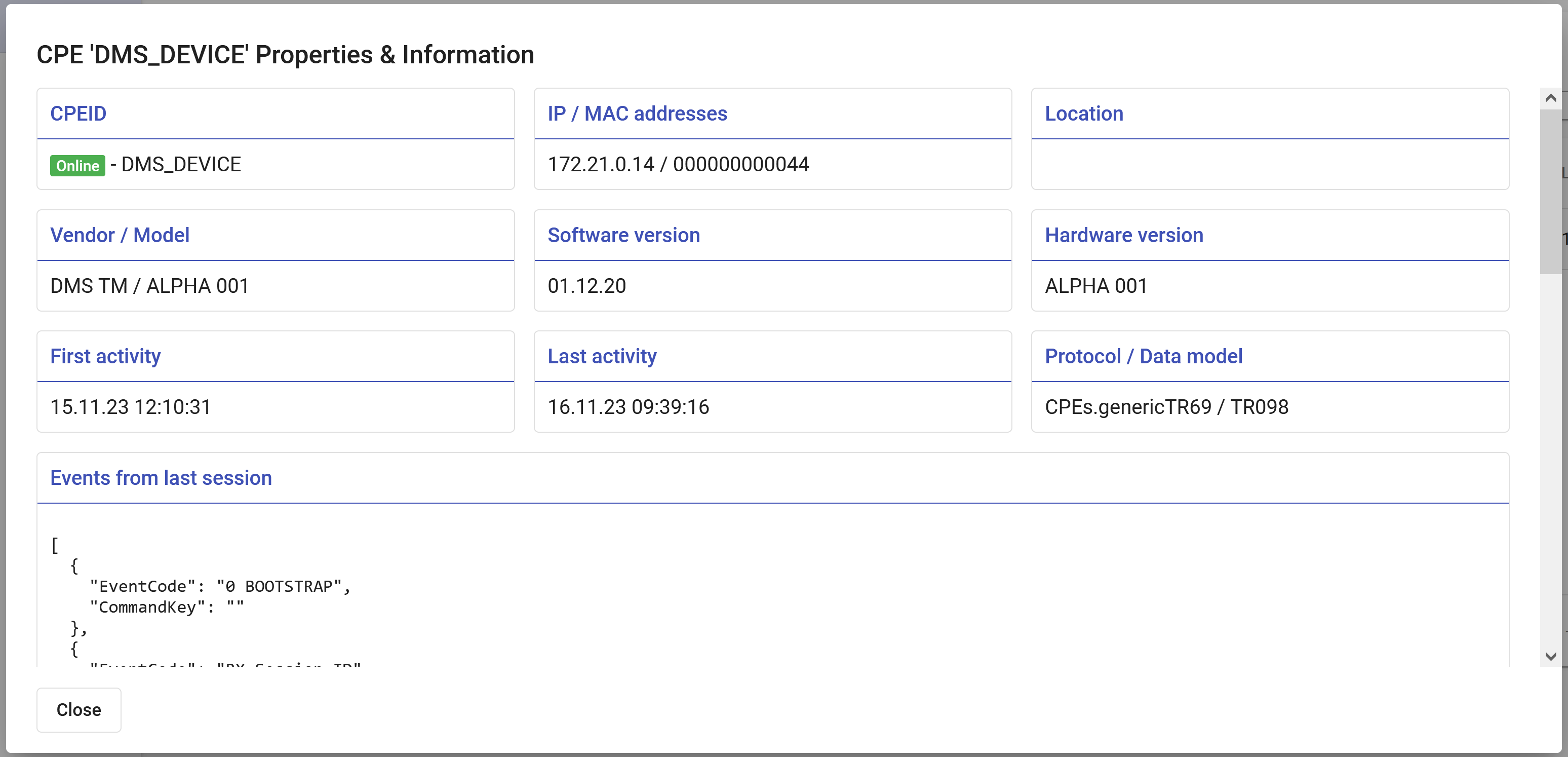The height and width of the screenshot is (757, 1568).
Task: Open the First activity section header
Action: click(105, 356)
